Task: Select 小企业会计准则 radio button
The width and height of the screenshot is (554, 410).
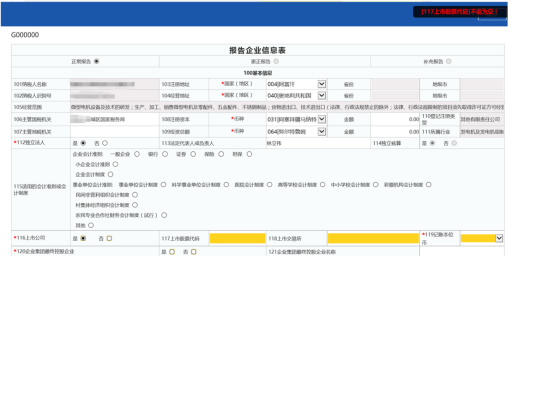Action: pyautogui.click(x=115, y=164)
